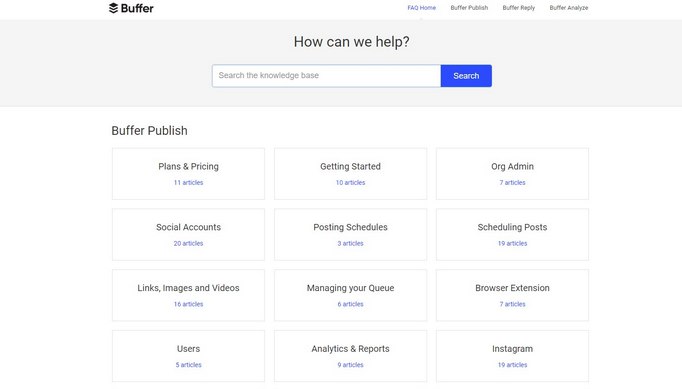Click '16 articles' under Links, Images and Videos

pos(188,304)
